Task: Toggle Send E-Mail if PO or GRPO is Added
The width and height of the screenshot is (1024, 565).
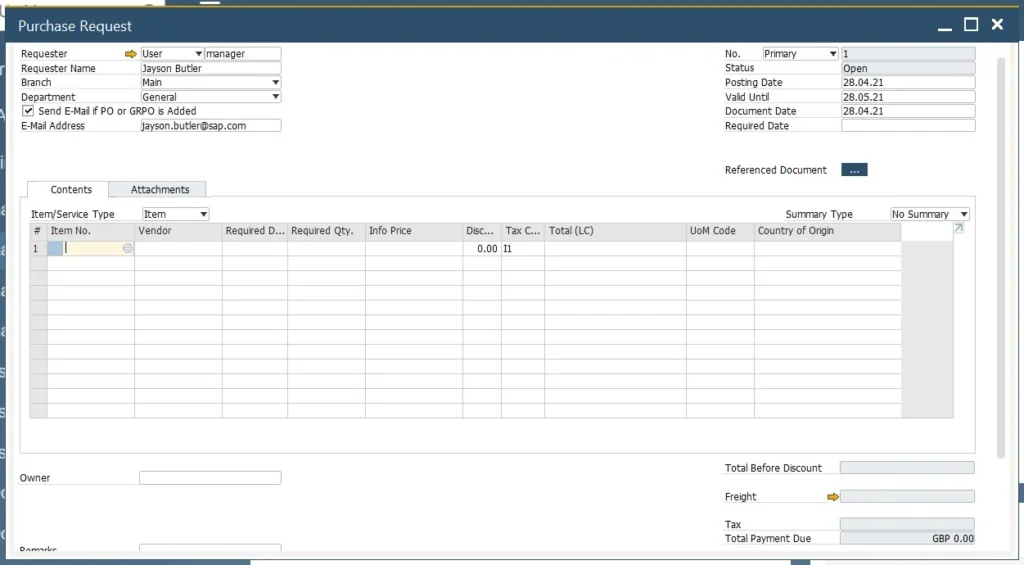Action: tap(28, 111)
